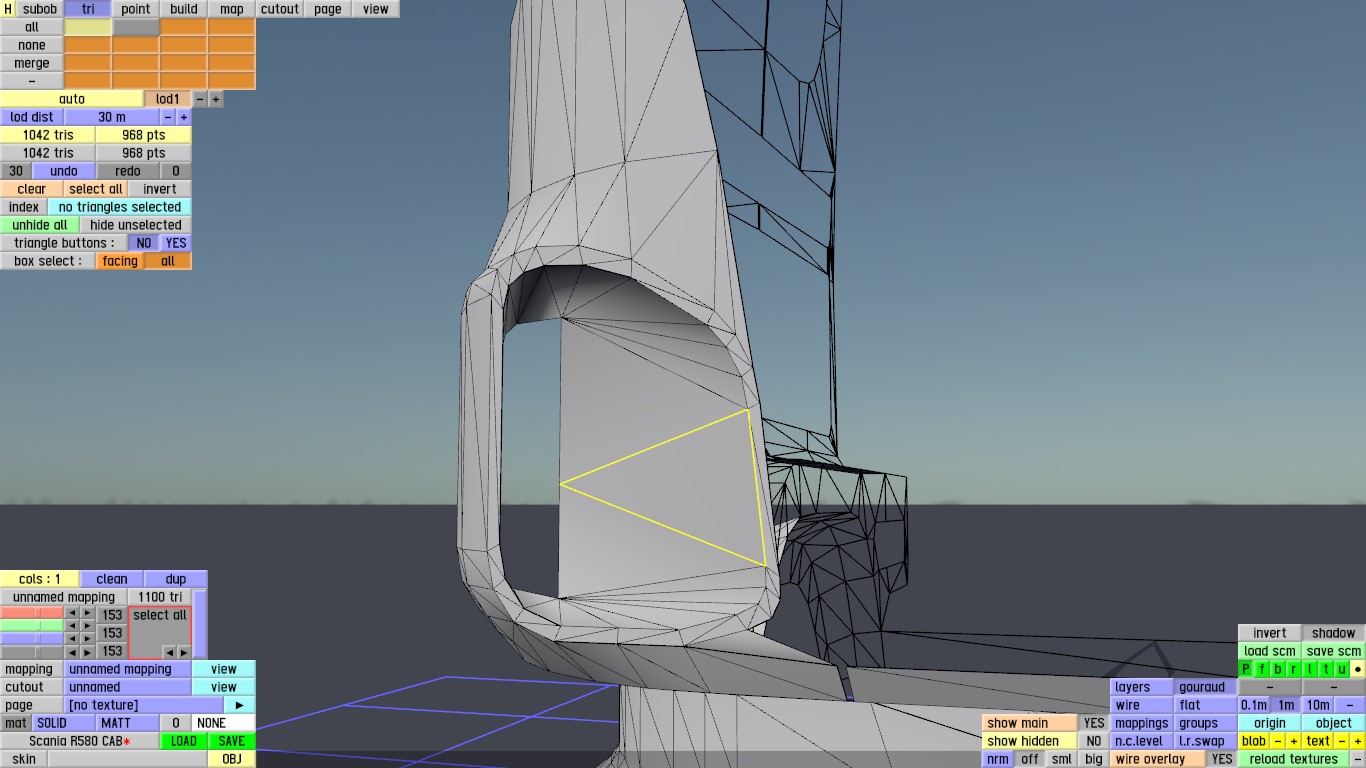
Task: Open the cutout tab in the top bar
Action: pyautogui.click(x=280, y=9)
